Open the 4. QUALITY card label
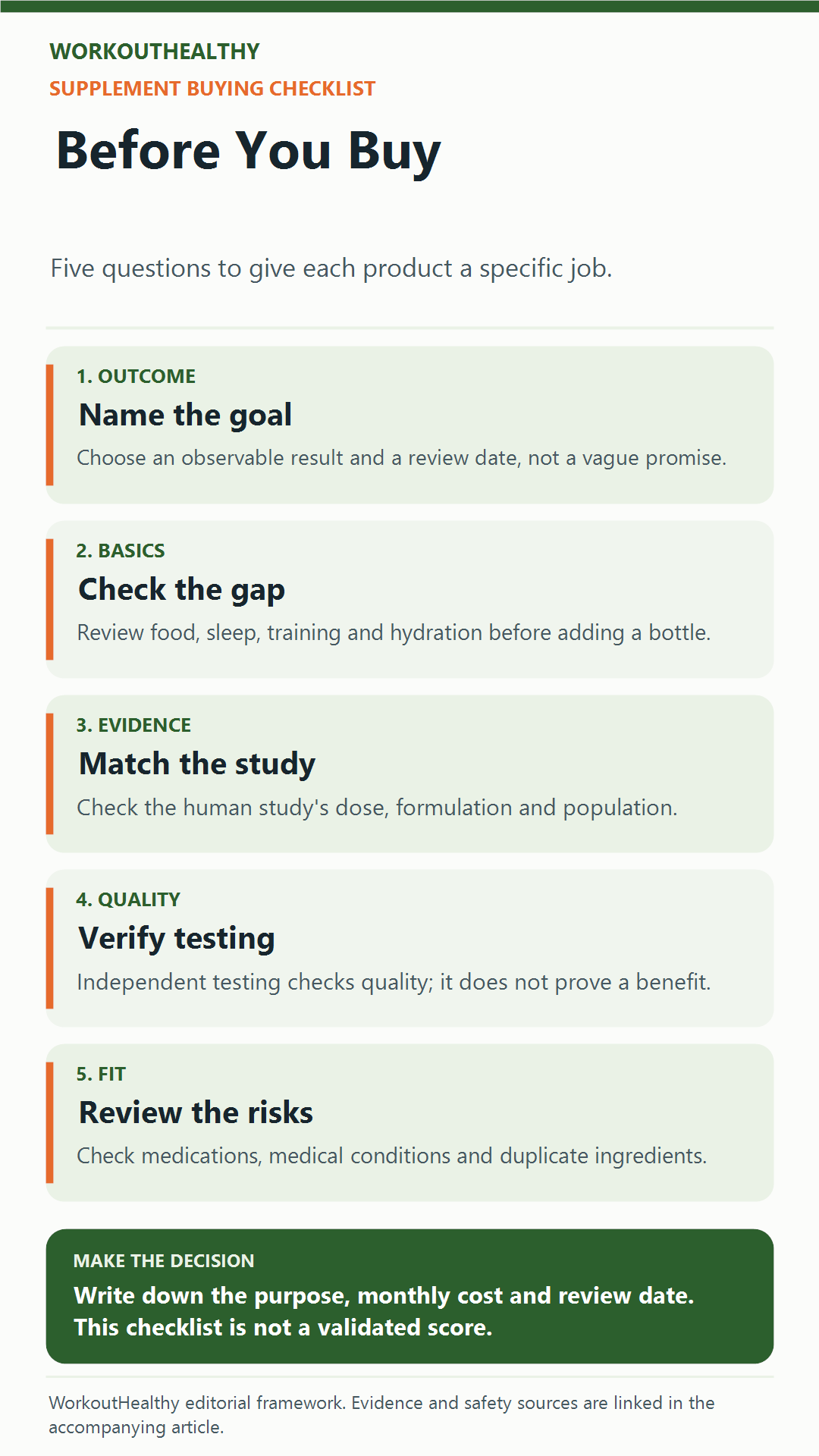The image size is (819, 1456). [x=128, y=899]
